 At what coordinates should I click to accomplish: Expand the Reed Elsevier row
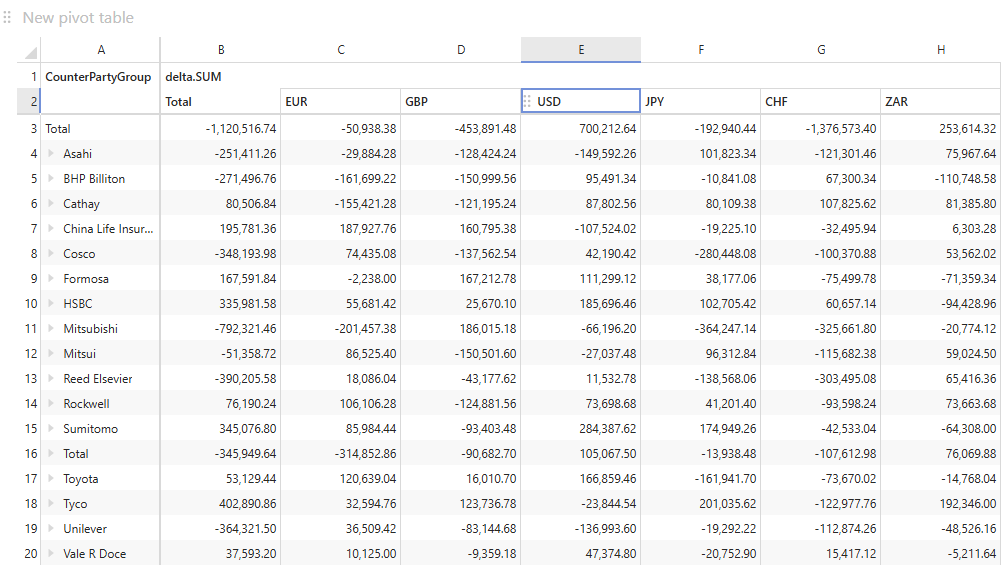tap(51, 379)
